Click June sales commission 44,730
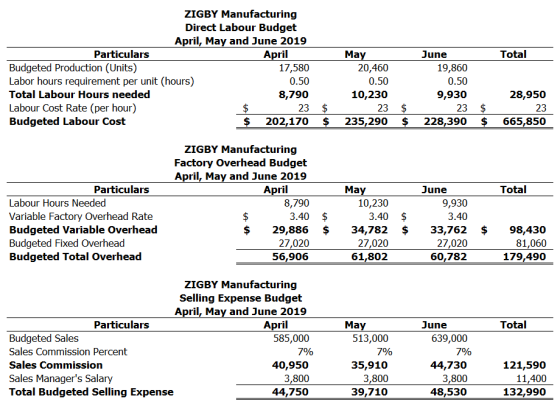This screenshot has width=560, height=404. pyautogui.click(x=449, y=365)
